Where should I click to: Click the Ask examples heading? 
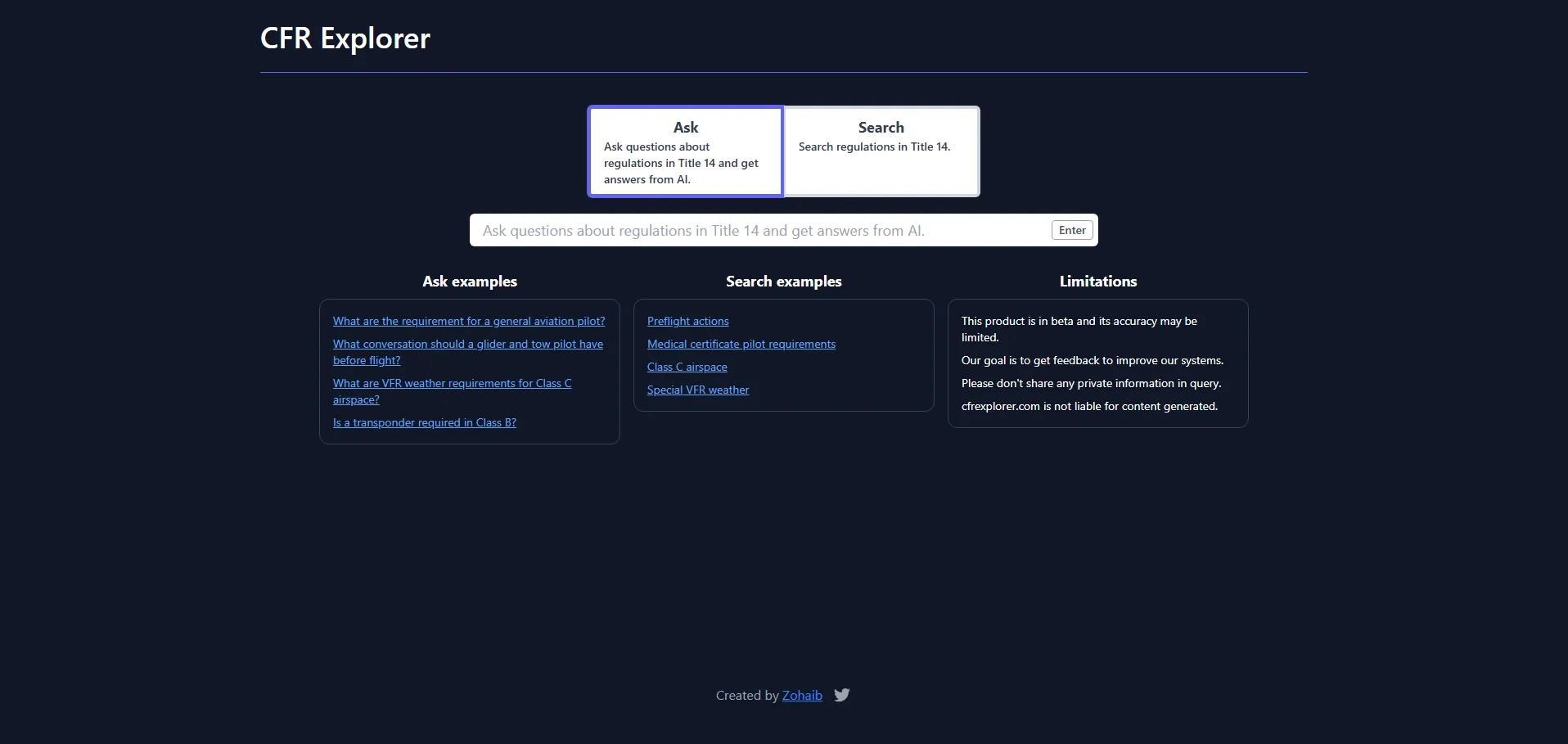point(469,282)
